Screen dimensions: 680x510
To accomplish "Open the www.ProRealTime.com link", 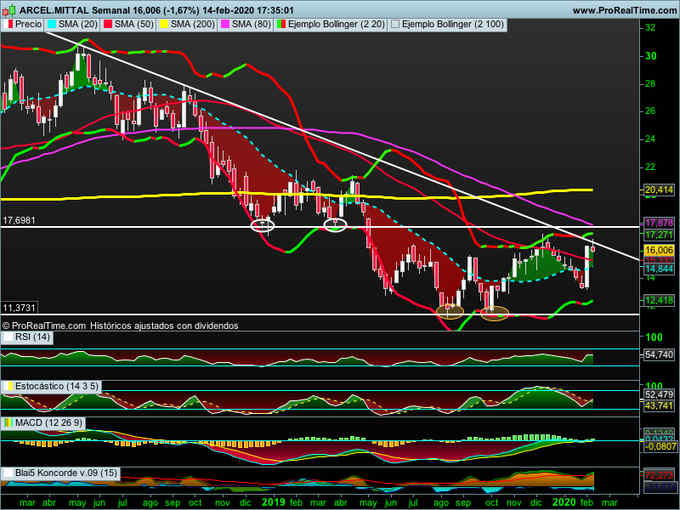I will point(624,10).
